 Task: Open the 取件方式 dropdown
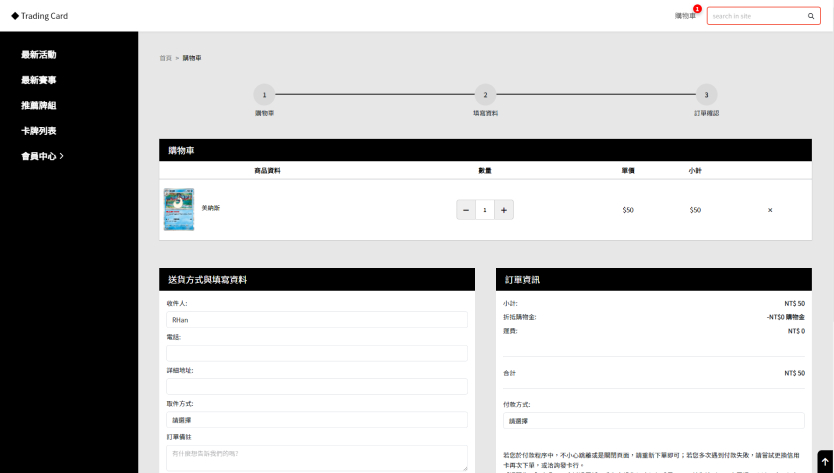click(316, 420)
